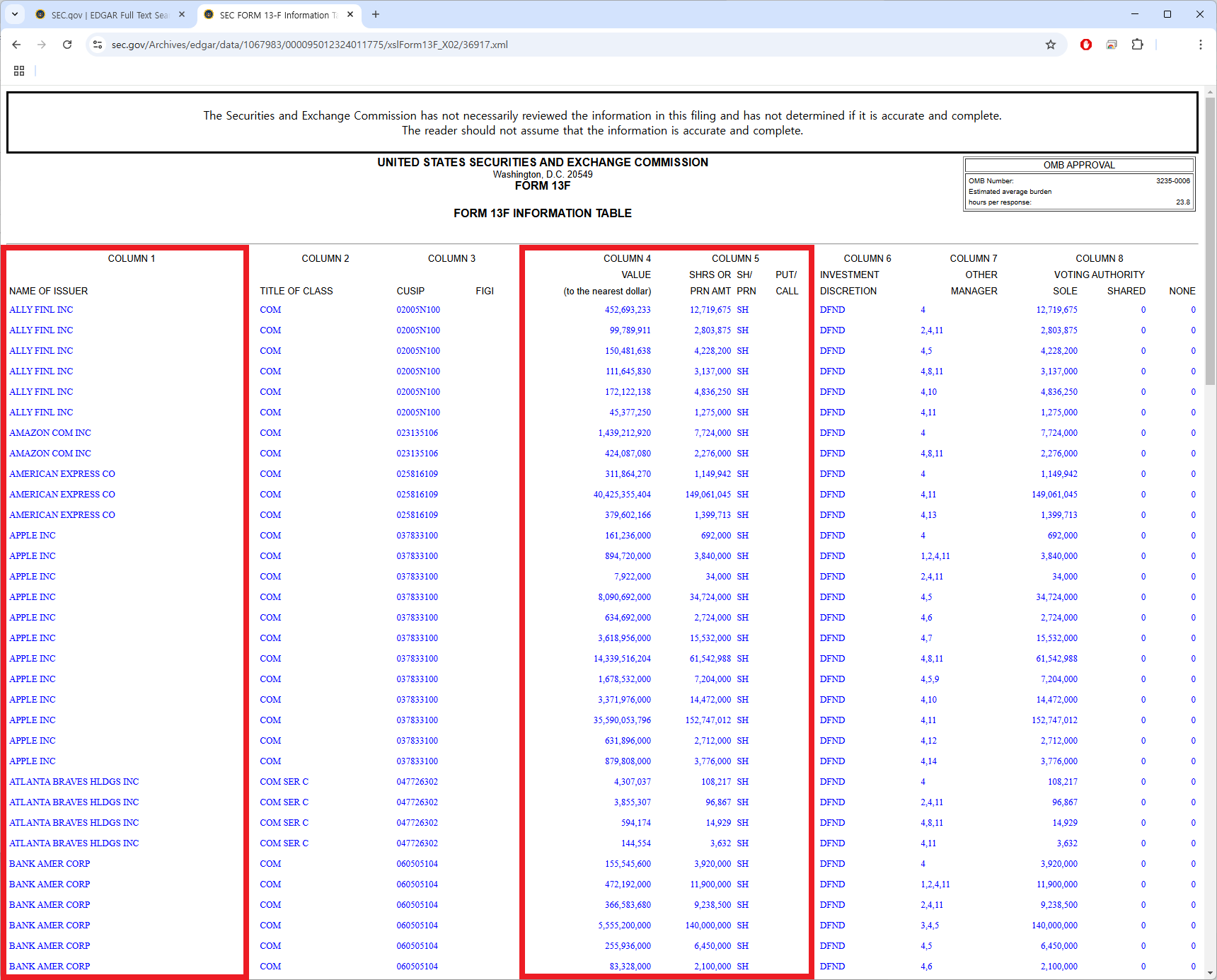The height and width of the screenshot is (980, 1217).
Task: Click the FIGI column header
Action: pyautogui.click(x=485, y=291)
